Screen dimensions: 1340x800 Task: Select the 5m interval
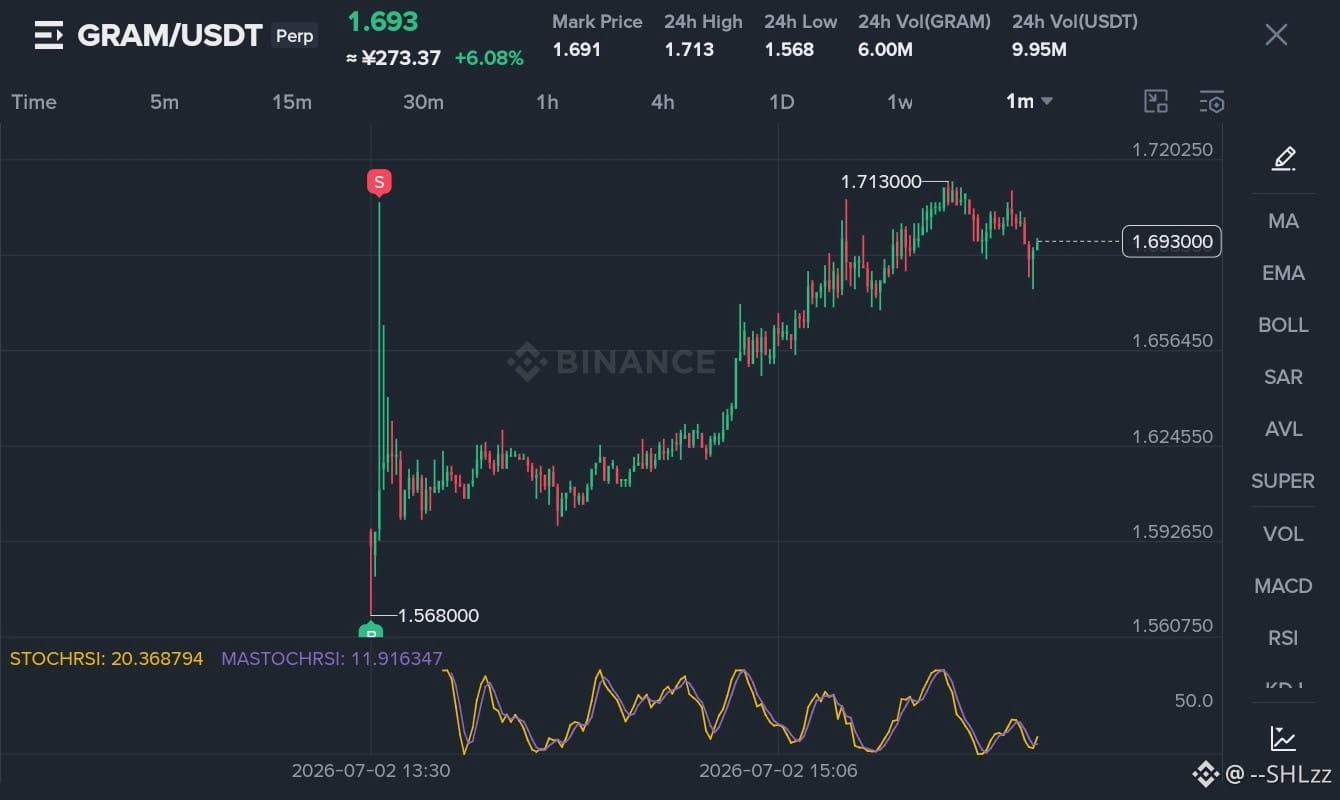click(164, 102)
